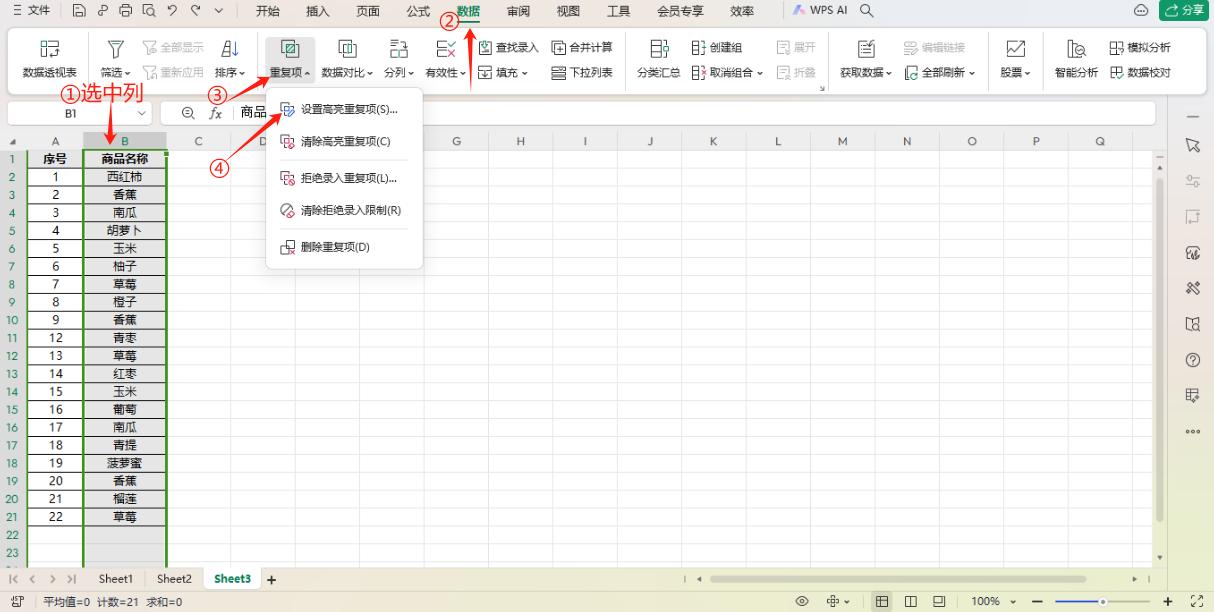Click the 下拉列表 dropdown list tool
Image resolution: width=1214 pixels, height=612 pixels.
[x=583, y=72]
